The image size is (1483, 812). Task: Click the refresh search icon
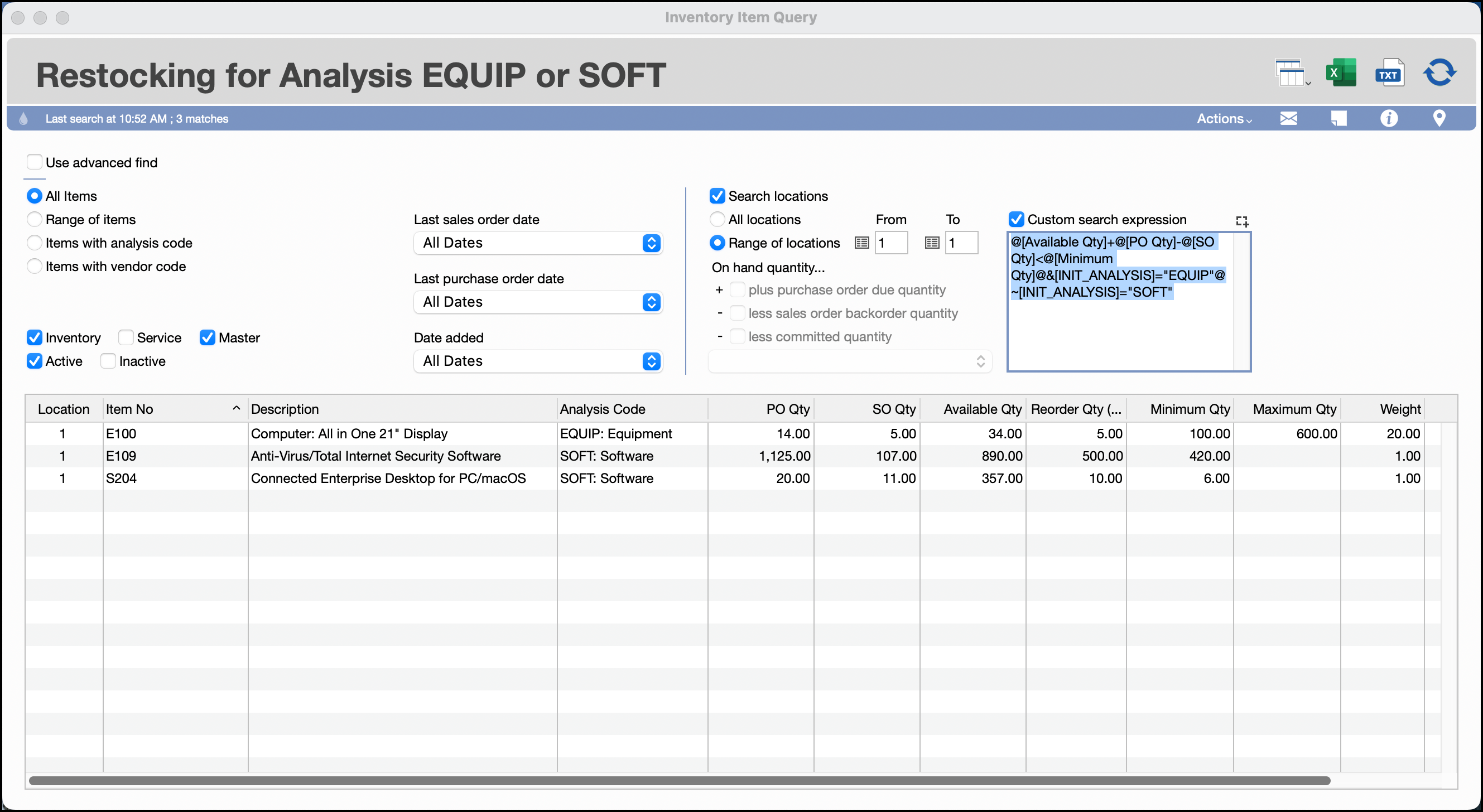click(x=1439, y=73)
